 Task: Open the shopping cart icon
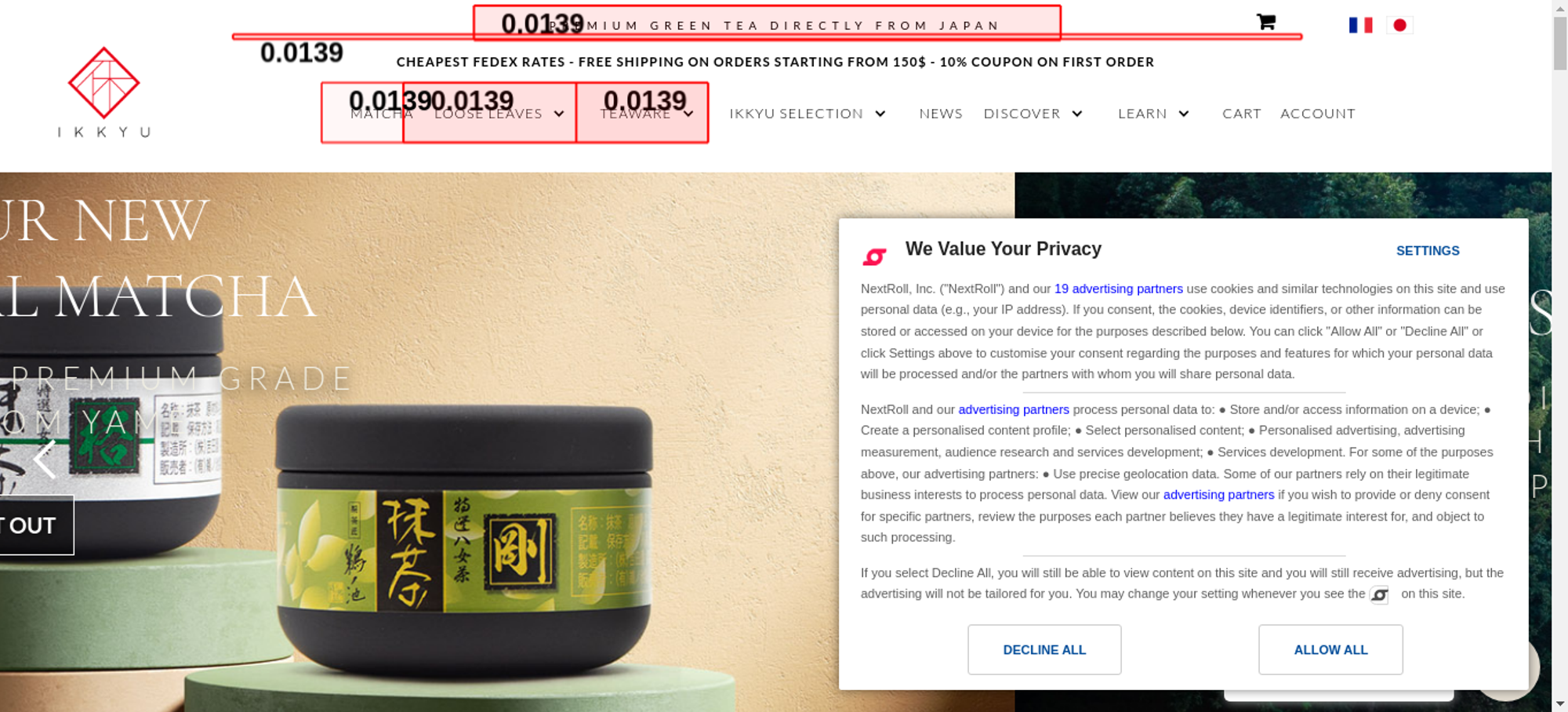click(1265, 23)
